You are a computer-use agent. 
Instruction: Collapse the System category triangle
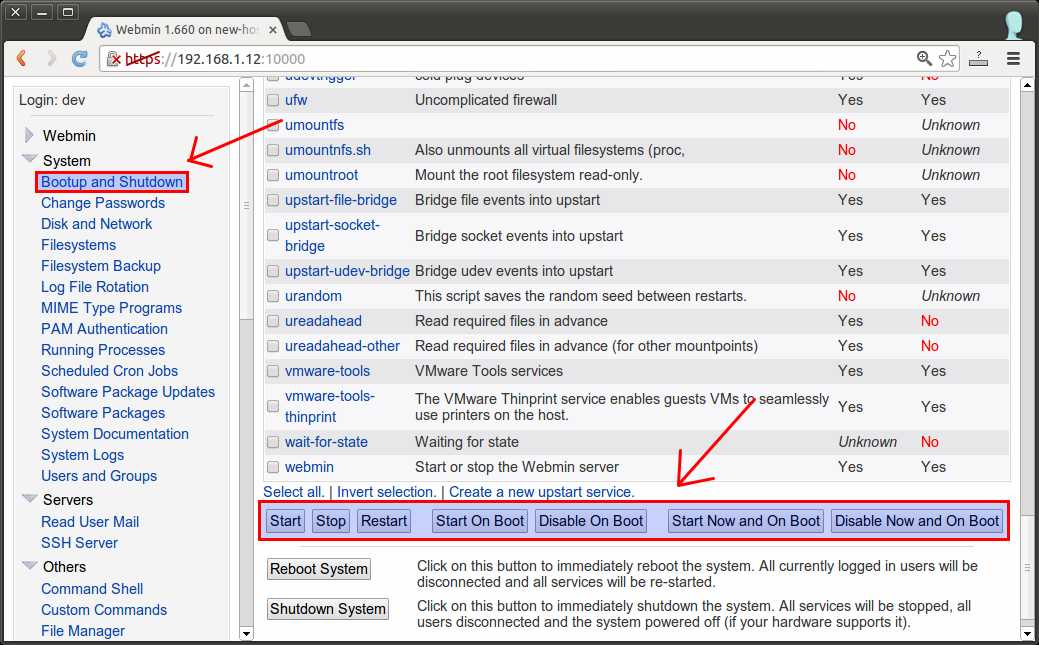[30, 159]
